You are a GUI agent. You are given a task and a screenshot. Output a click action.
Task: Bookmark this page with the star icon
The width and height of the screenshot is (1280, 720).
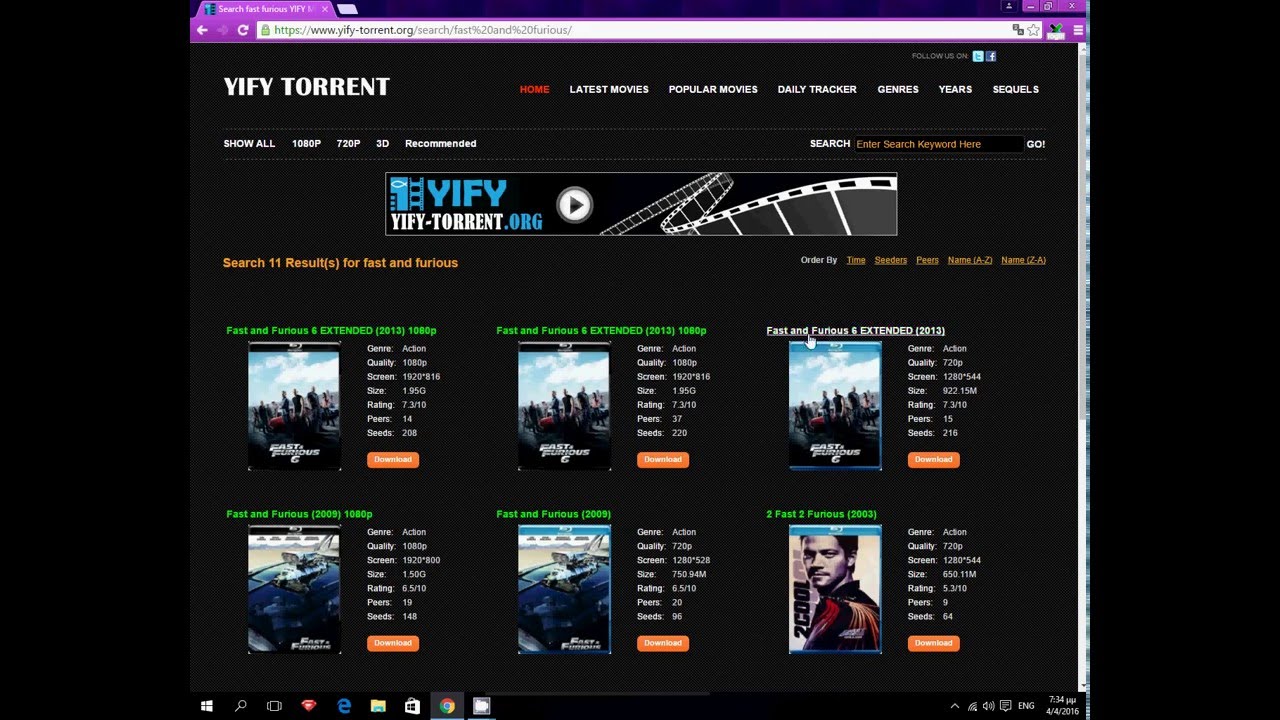(x=1034, y=30)
